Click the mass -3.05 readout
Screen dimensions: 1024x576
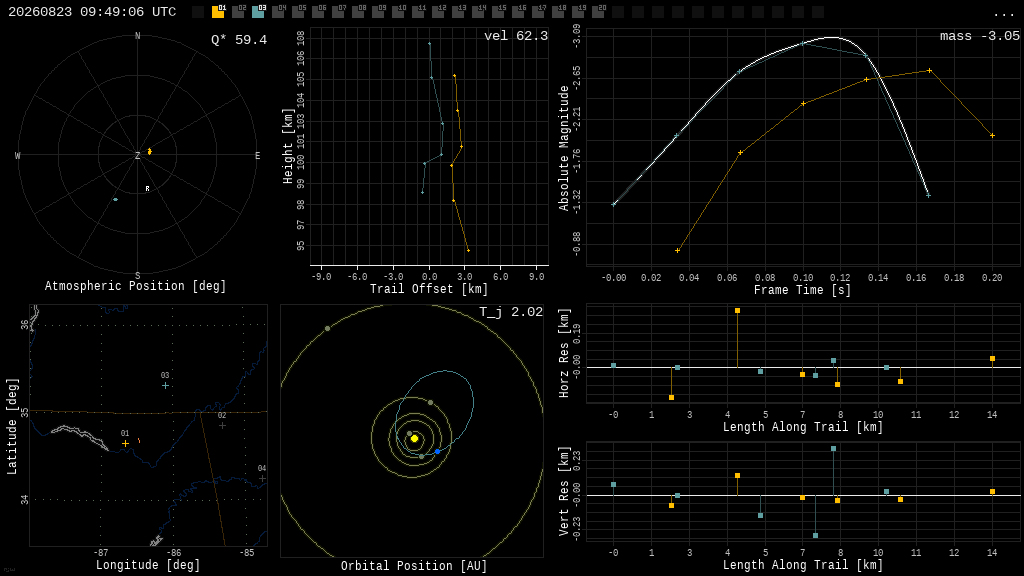click(x=980, y=36)
